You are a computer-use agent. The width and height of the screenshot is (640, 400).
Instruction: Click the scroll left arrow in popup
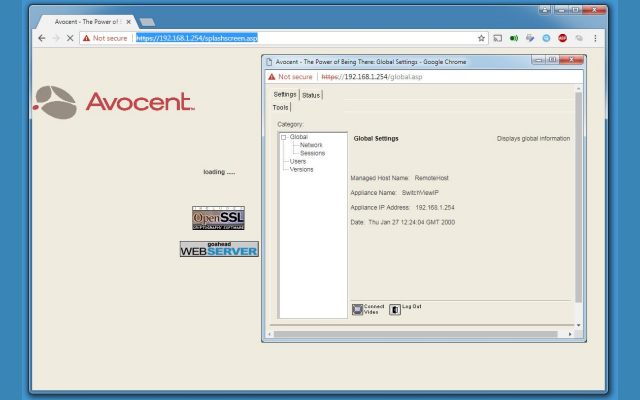click(269, 334)
